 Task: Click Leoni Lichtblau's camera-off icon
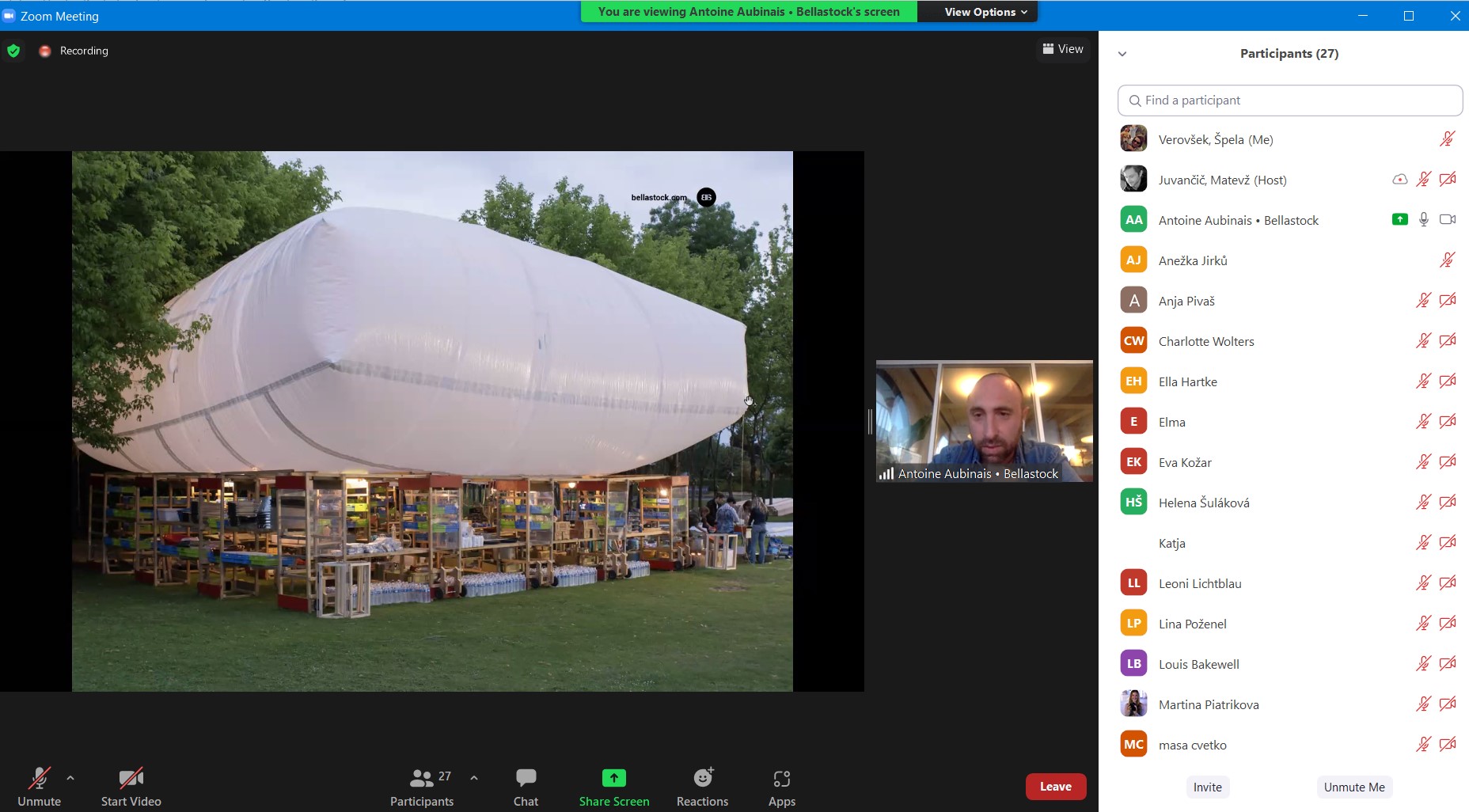click(x=1448, y=582)
